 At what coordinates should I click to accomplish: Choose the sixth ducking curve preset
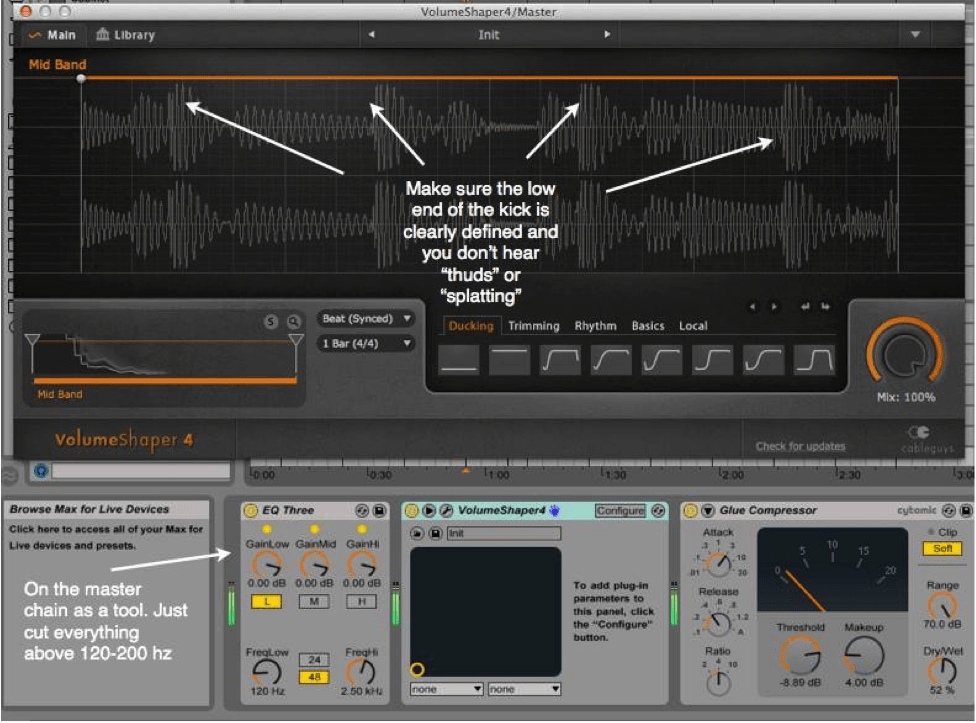click(713, 360)
